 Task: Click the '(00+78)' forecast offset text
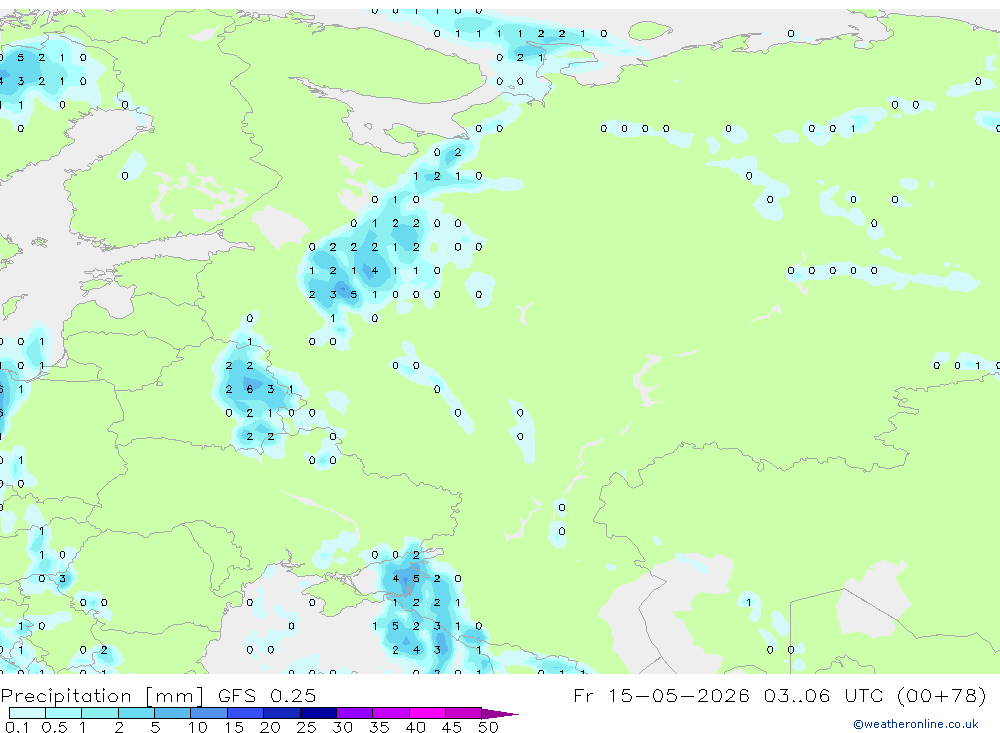941,695
